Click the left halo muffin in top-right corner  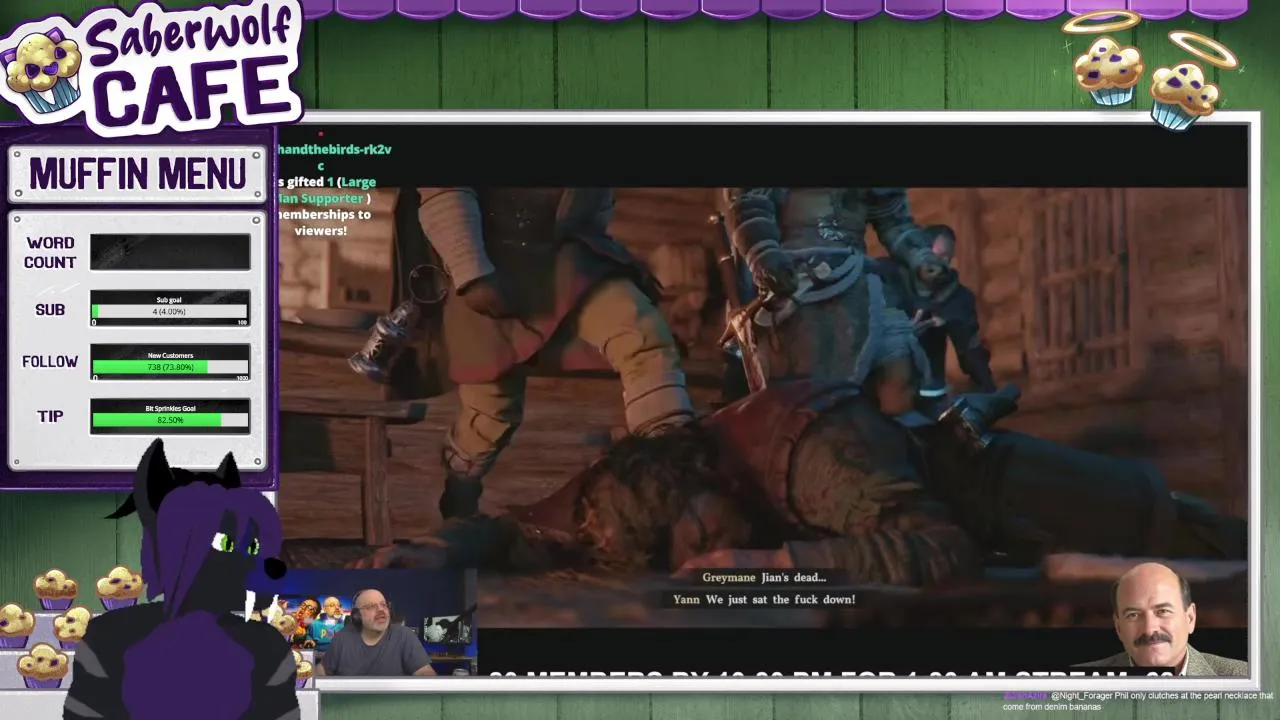tap(1107, 60)
